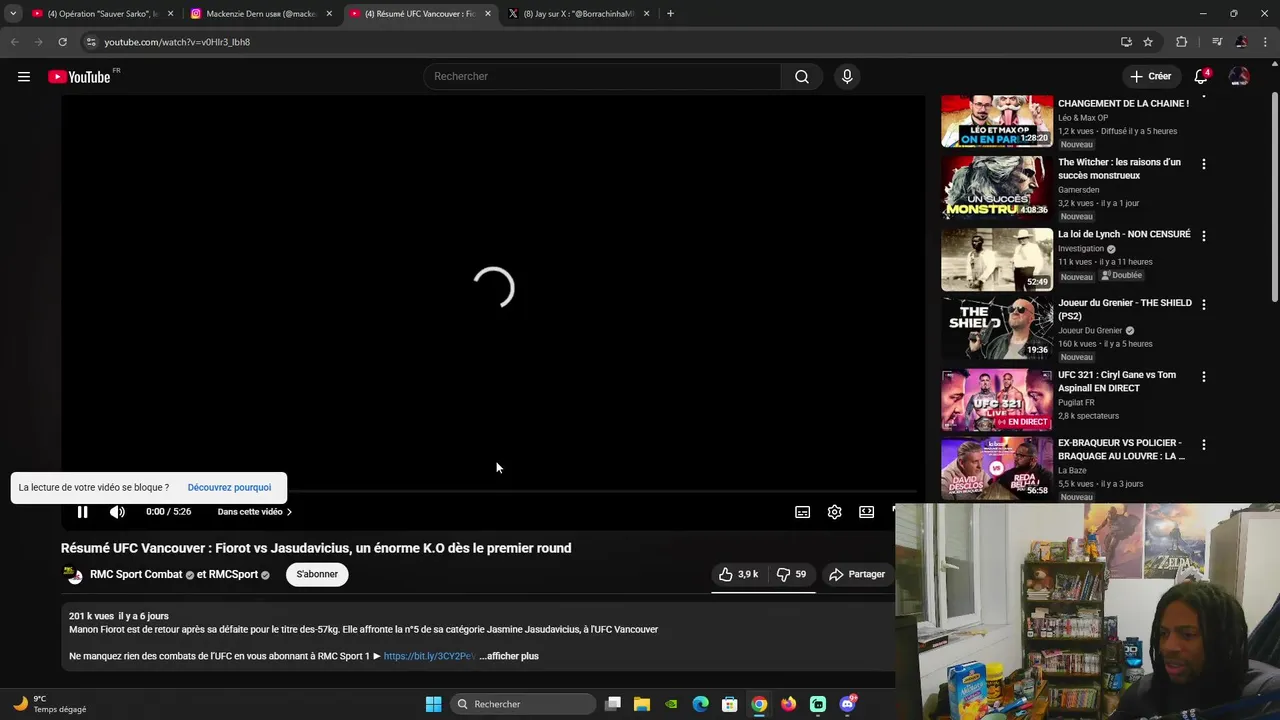Like the video with 3,9 k
Screen dimensions: 1280x720
738,574
